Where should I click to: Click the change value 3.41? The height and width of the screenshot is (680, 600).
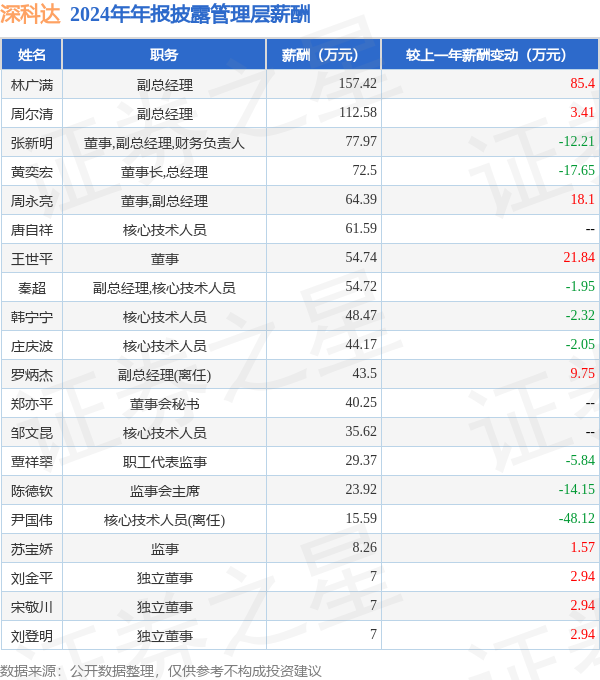(582, 112)
